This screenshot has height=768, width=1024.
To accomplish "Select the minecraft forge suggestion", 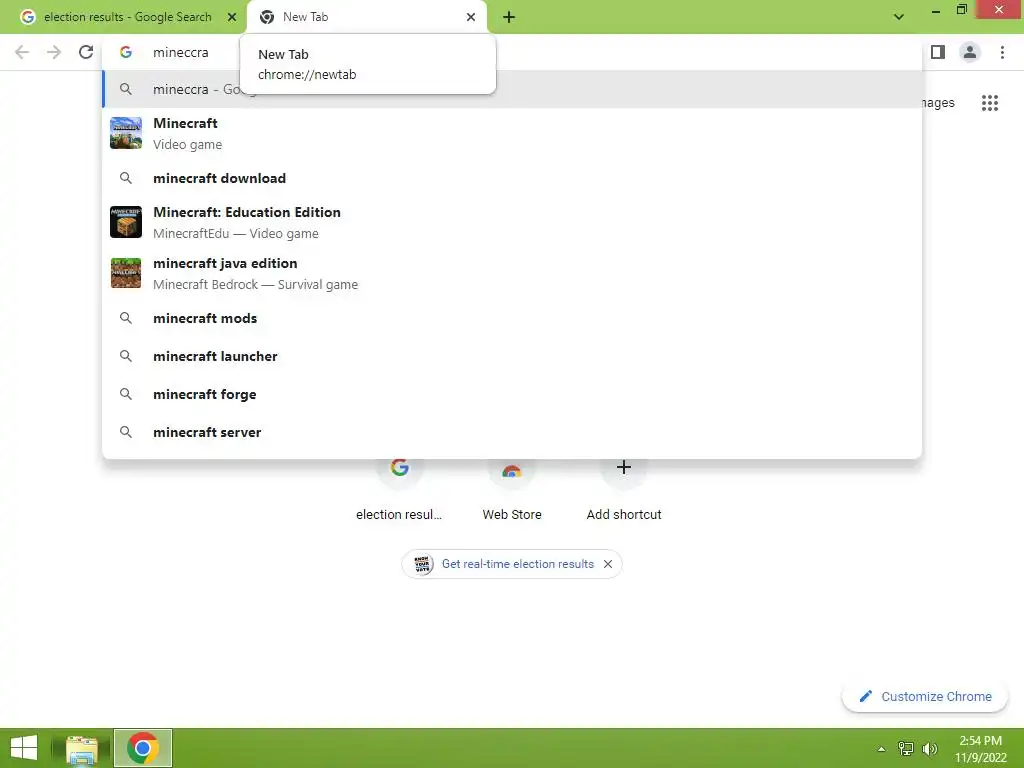I will coord(512,394).
